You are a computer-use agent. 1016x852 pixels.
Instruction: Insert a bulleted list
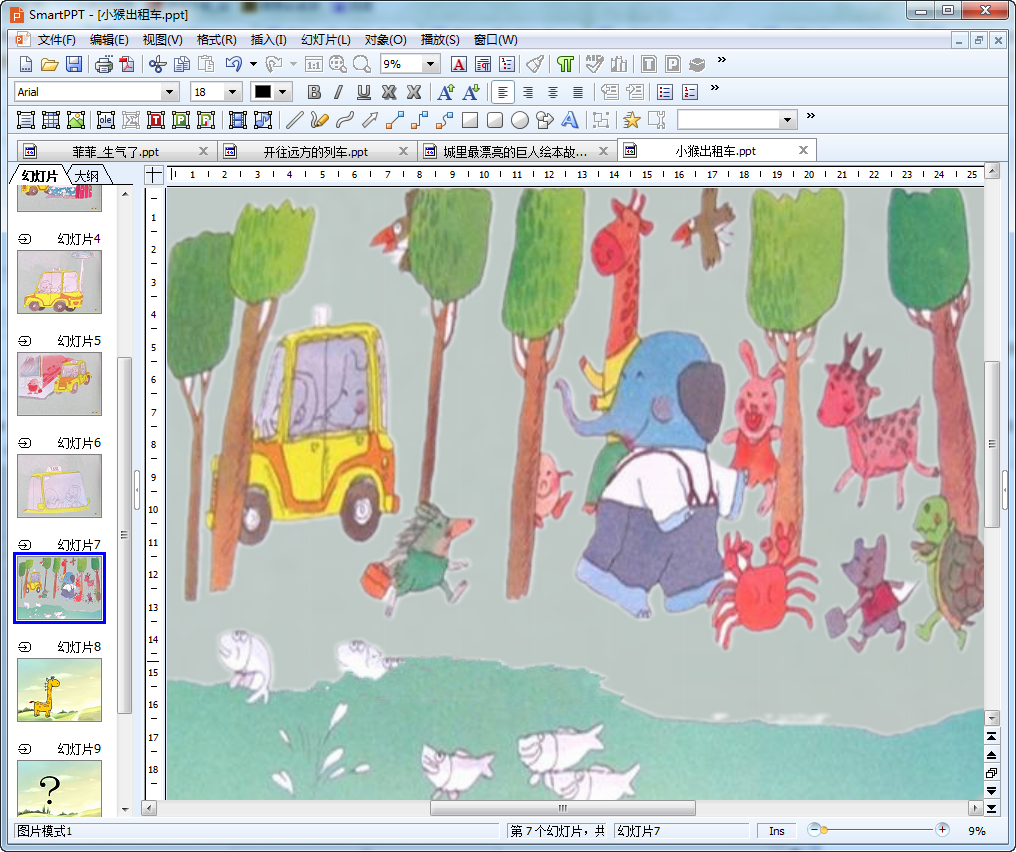665,92
